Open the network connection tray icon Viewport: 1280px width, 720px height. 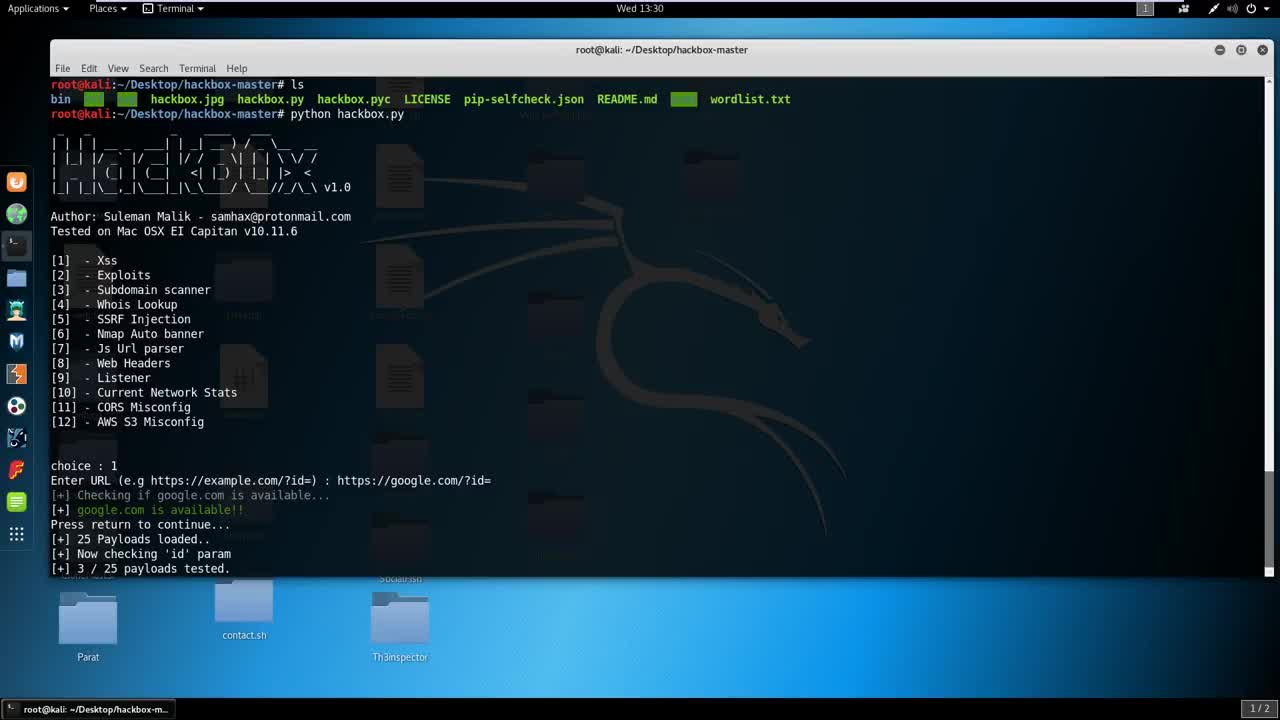pos(1214,8)
